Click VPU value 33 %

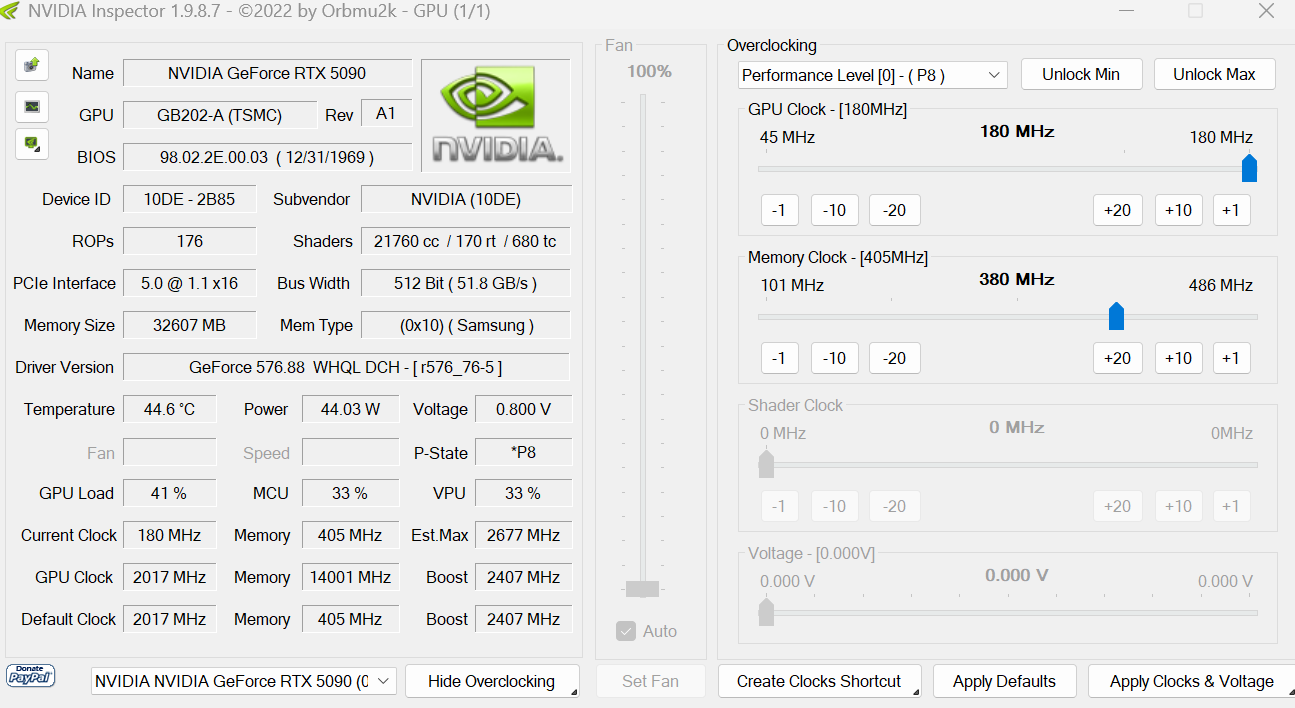523,493
